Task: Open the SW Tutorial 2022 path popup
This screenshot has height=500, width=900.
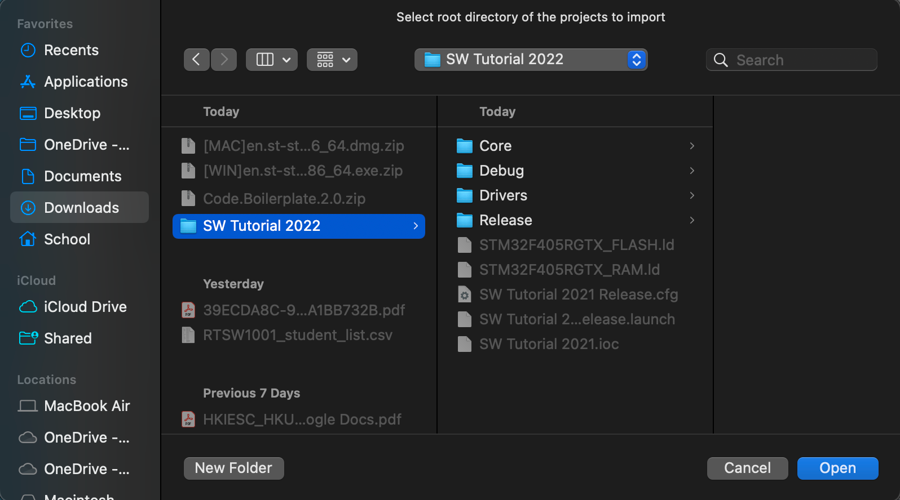Action: click(531, 60)
